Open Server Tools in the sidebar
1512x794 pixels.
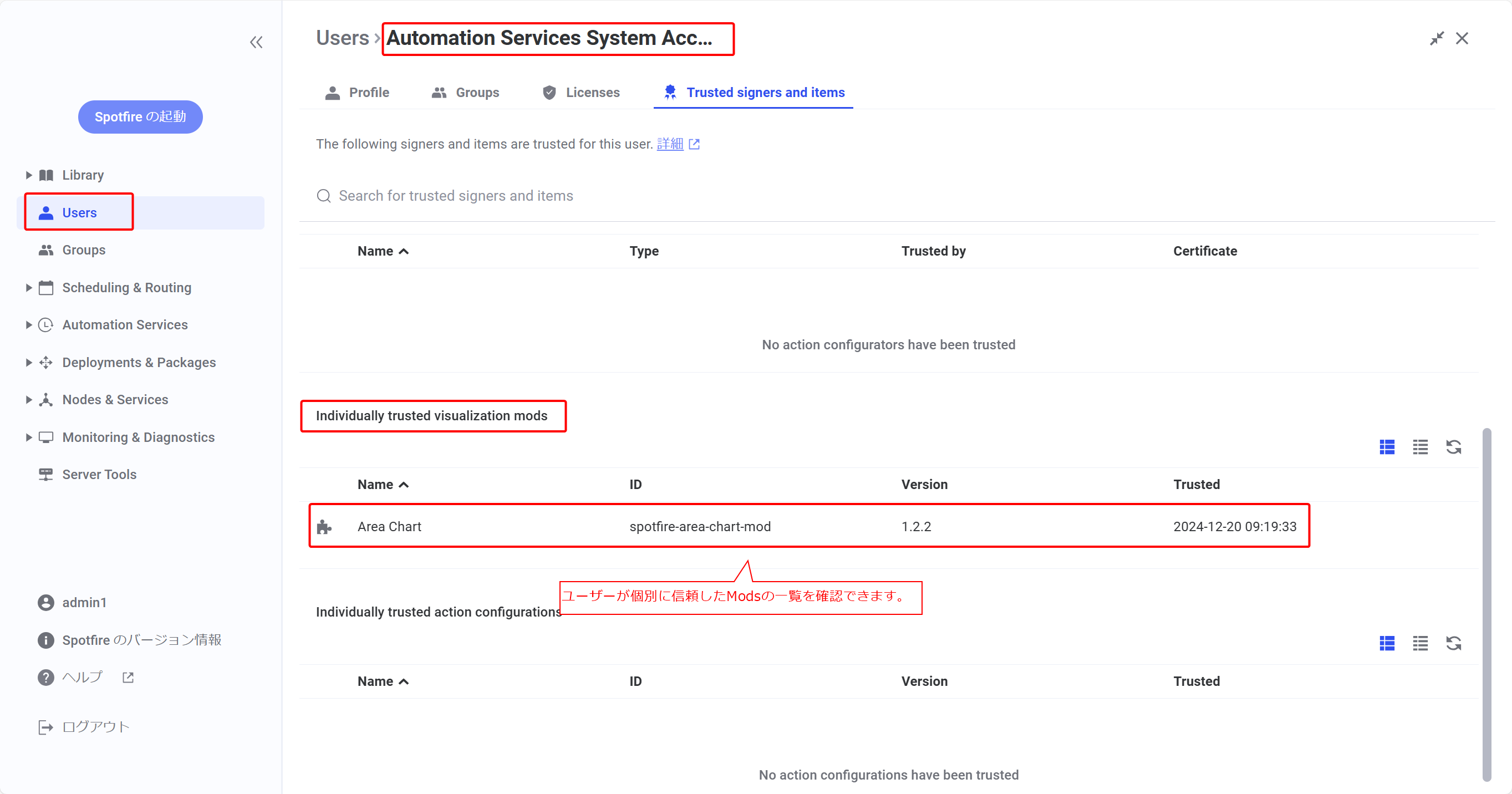click(99, 474)
